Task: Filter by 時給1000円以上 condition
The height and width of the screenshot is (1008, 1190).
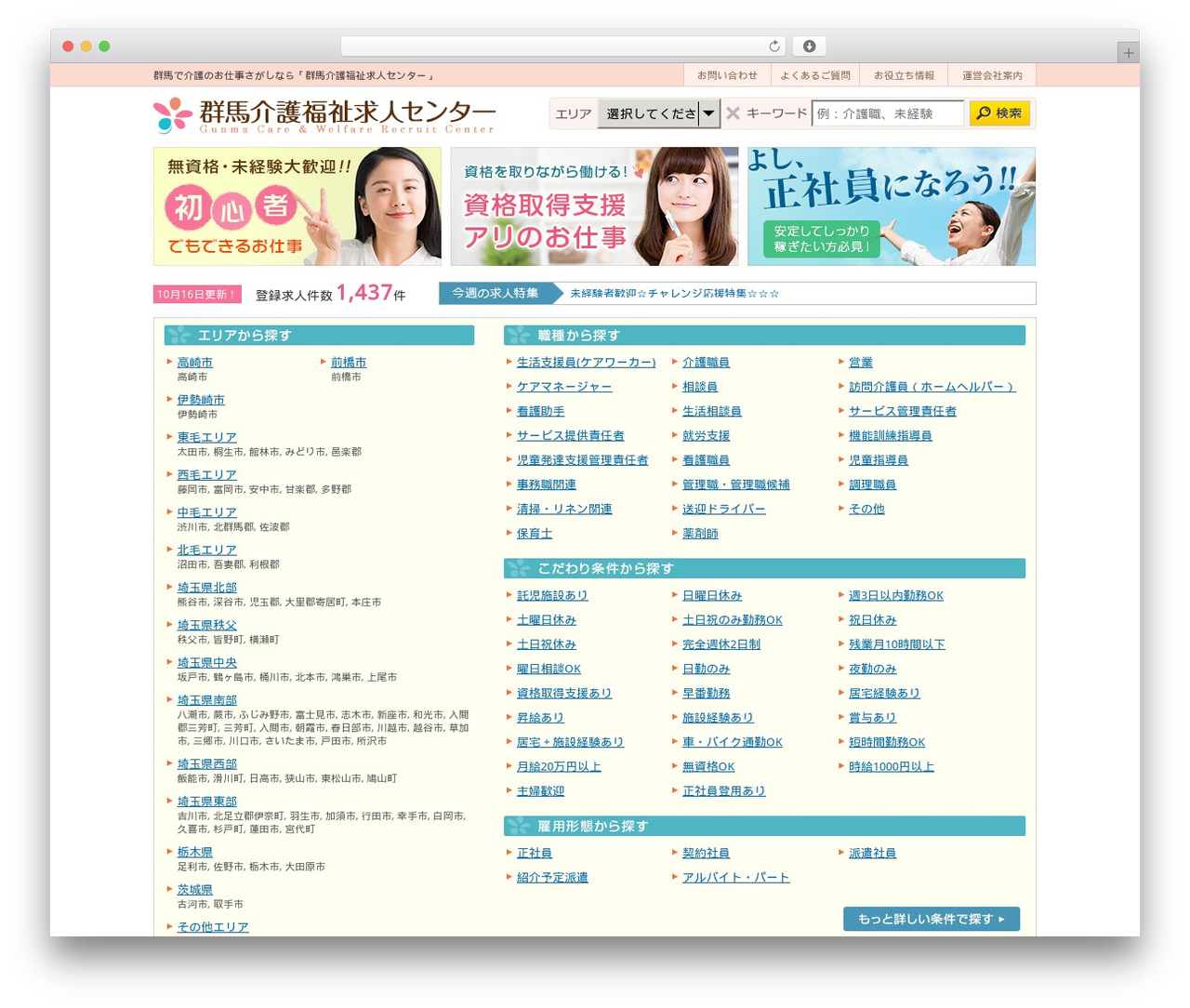Action: [892, 766]
